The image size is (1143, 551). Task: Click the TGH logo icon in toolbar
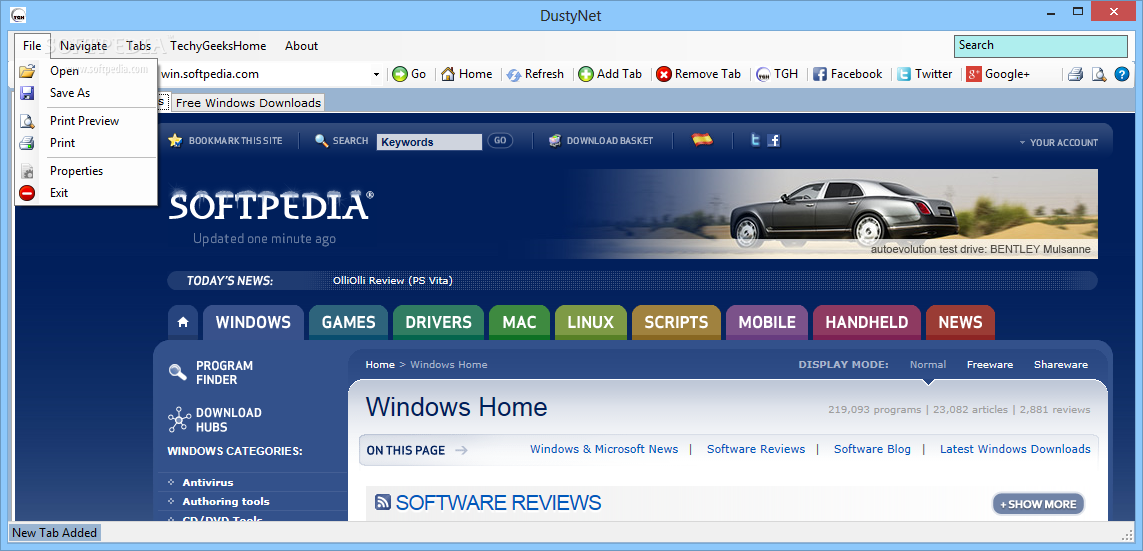click(763, 74)
